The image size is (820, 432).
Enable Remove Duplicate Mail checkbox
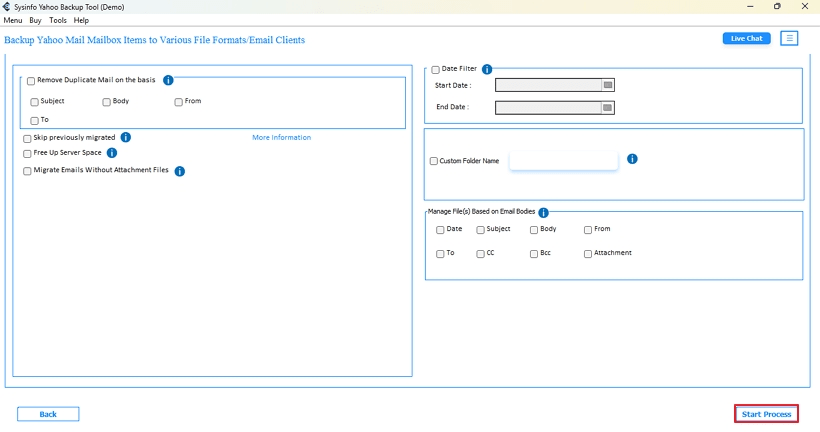pos(31,81)
